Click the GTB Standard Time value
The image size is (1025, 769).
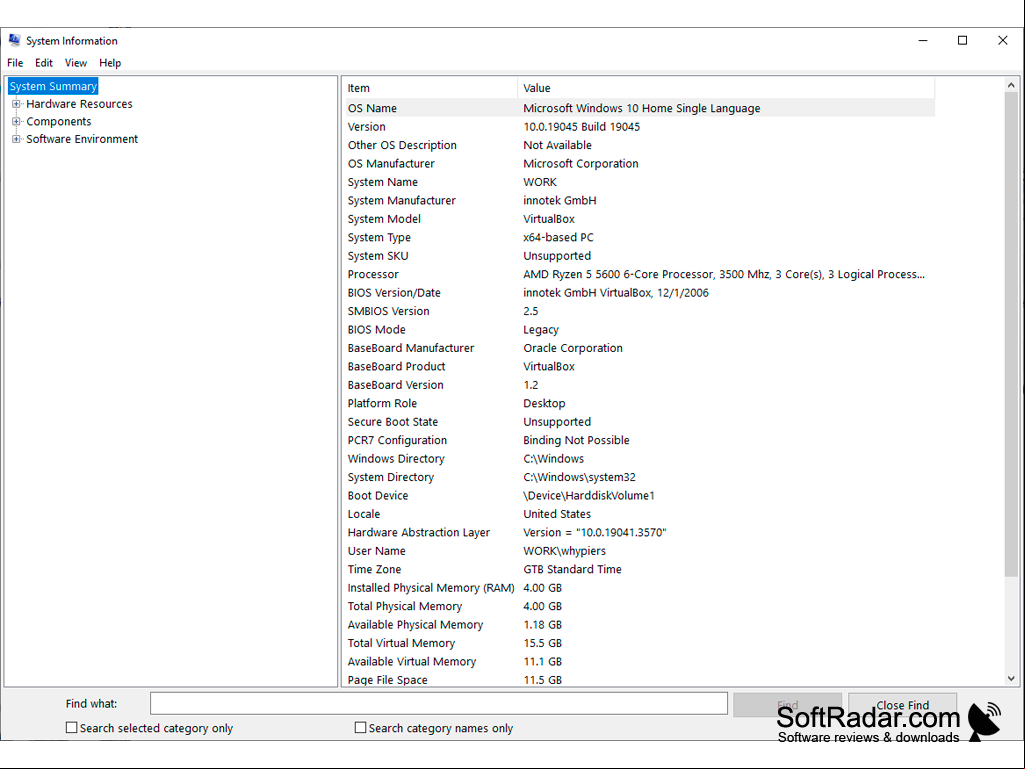pyautogui.click(x=572, y=570)
